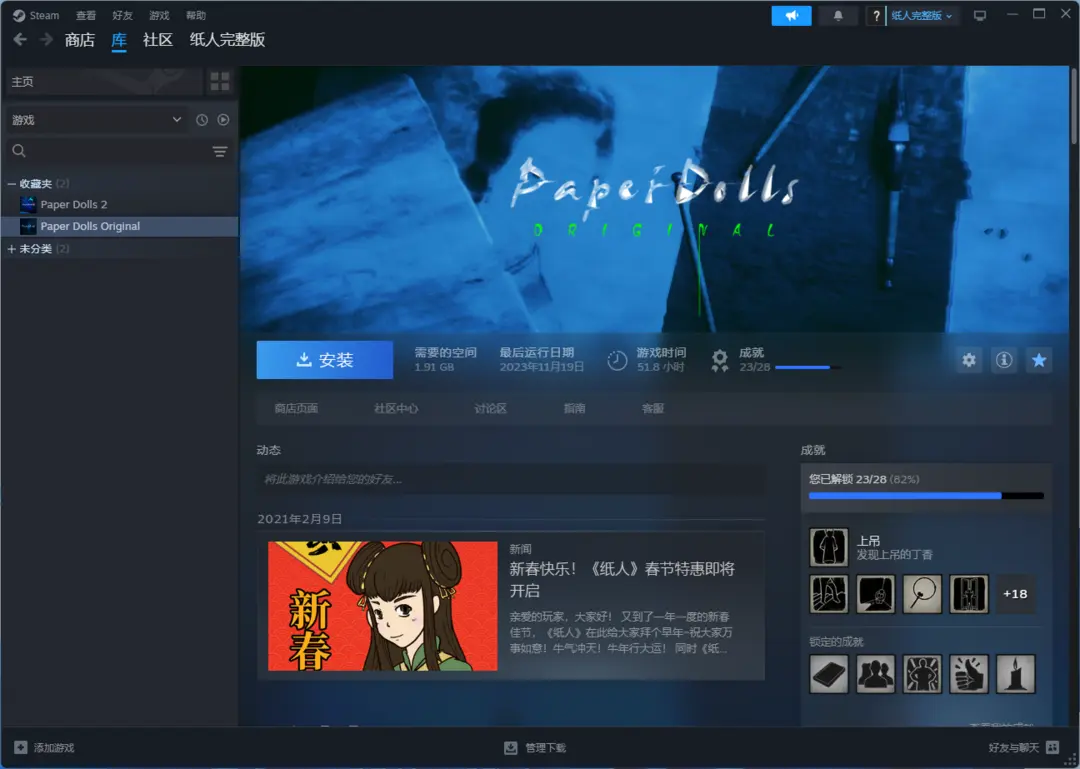
Task: Click the locked glowing figure achievement icon
Action: pyautogui.click(x=922, y=674)
